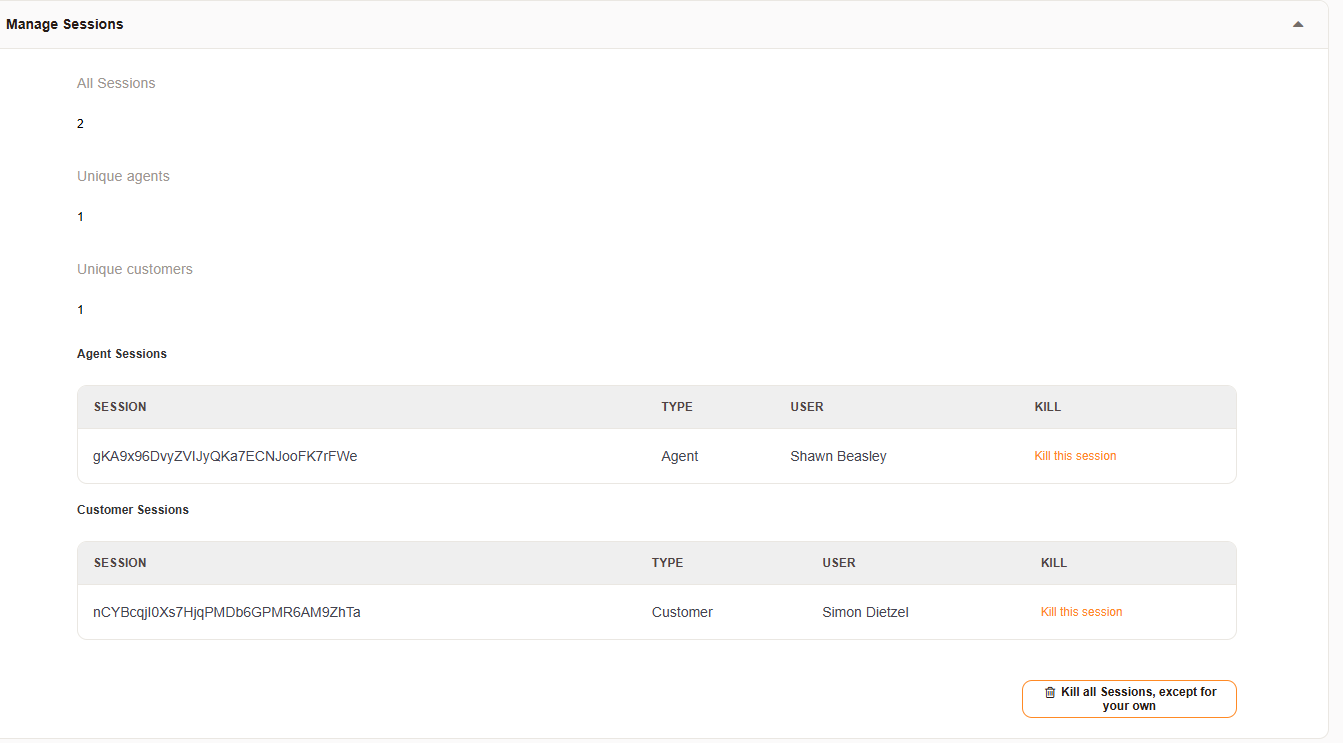Click the SESSION column header in agent table

point(120,407)
